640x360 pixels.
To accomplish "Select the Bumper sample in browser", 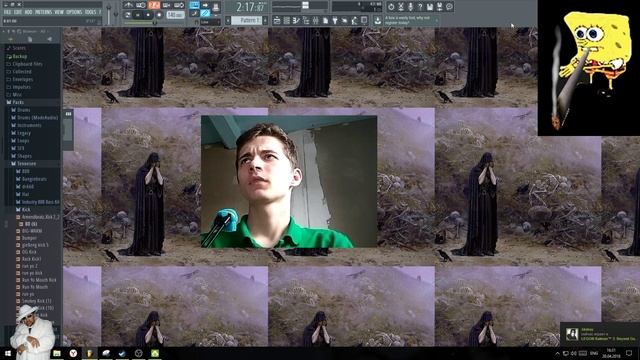I will click(29, 238).
